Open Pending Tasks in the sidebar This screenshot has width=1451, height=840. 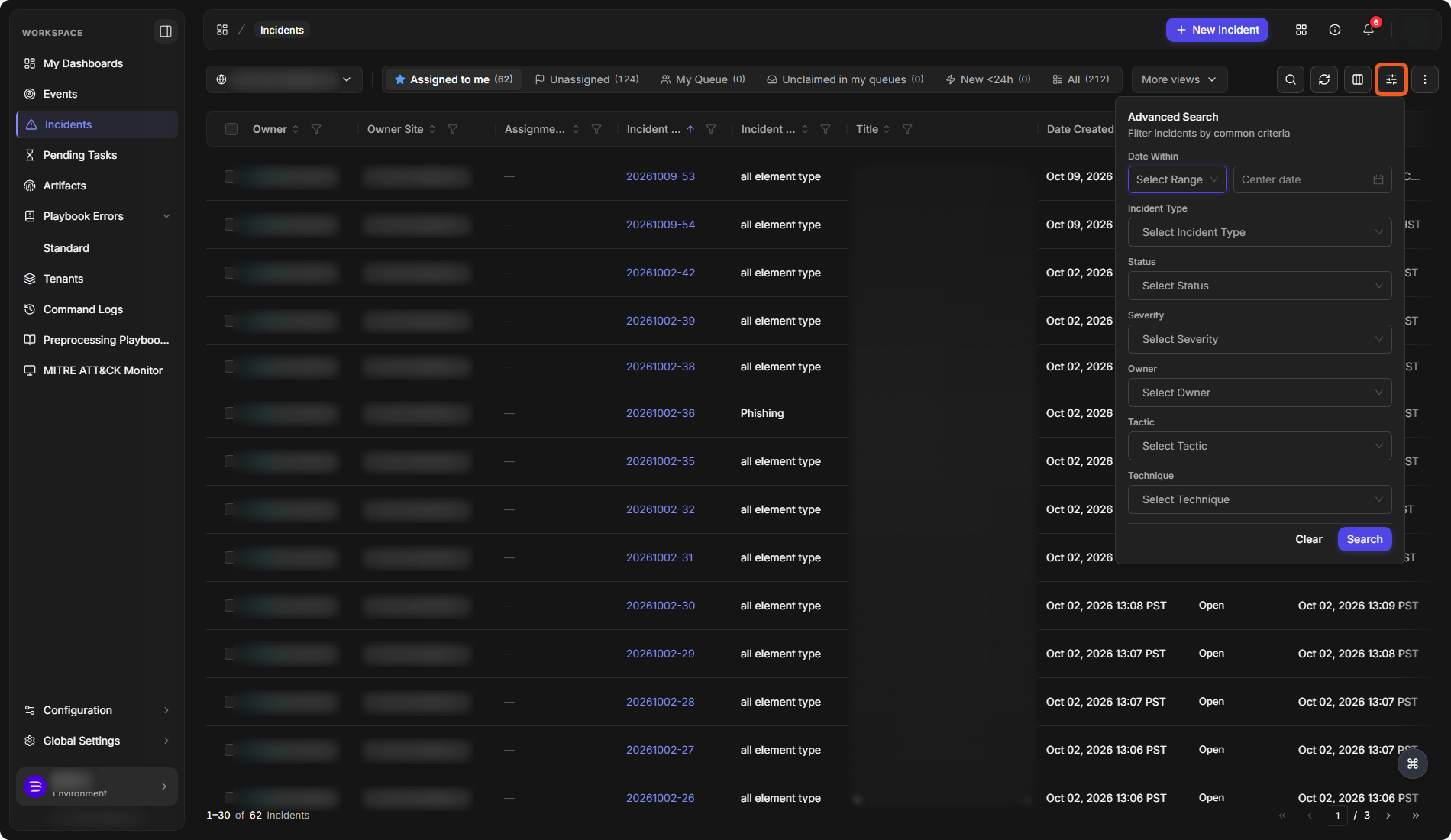pos(97,155)
